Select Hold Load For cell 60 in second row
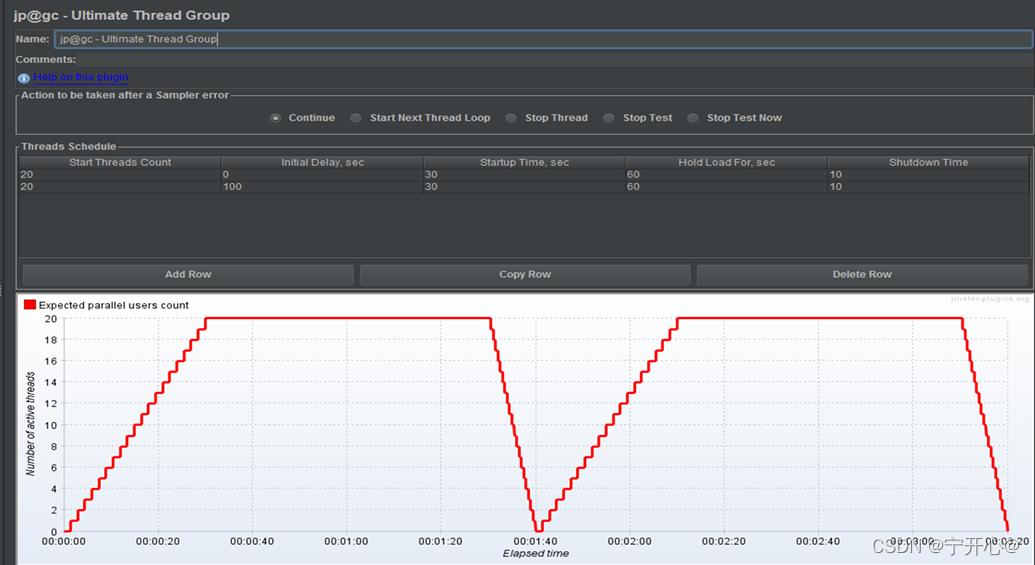 click(726, 187)
